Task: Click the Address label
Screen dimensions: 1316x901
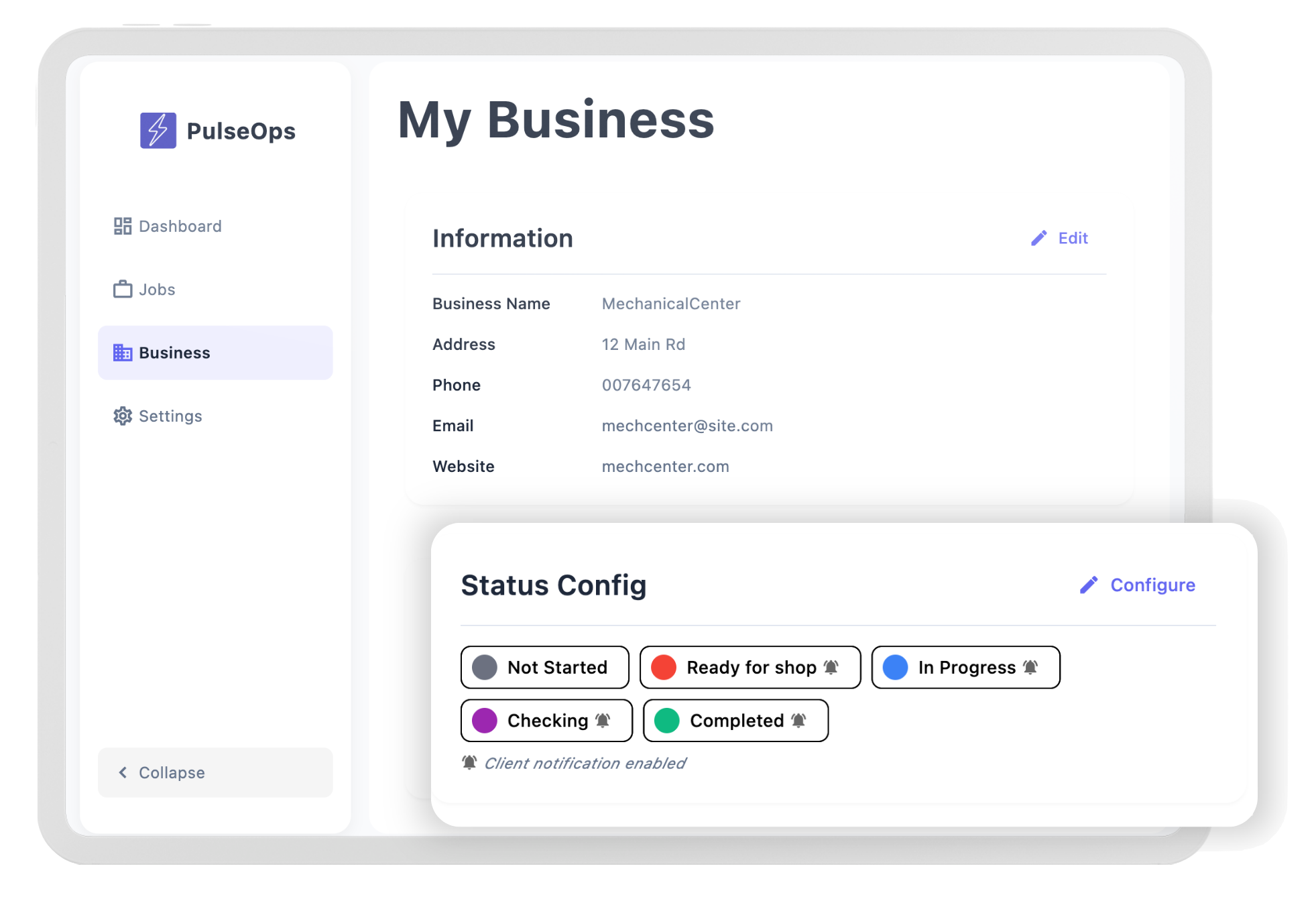Action: [464, 344]
